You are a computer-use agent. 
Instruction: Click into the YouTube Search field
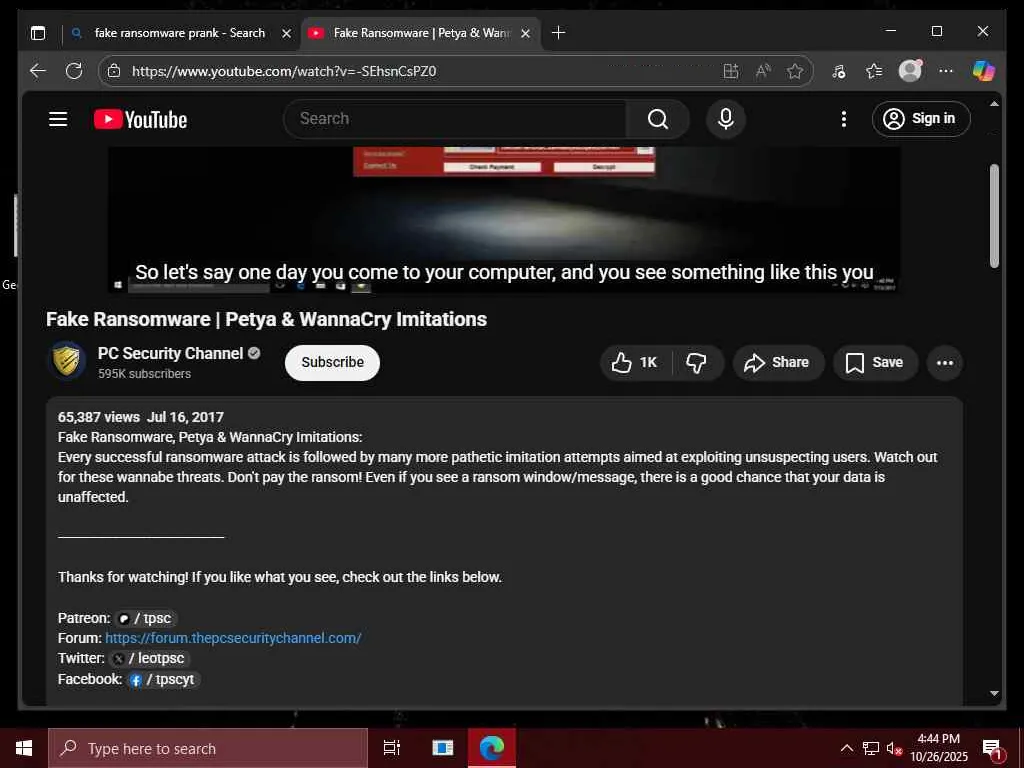click(x=455, y=119)
